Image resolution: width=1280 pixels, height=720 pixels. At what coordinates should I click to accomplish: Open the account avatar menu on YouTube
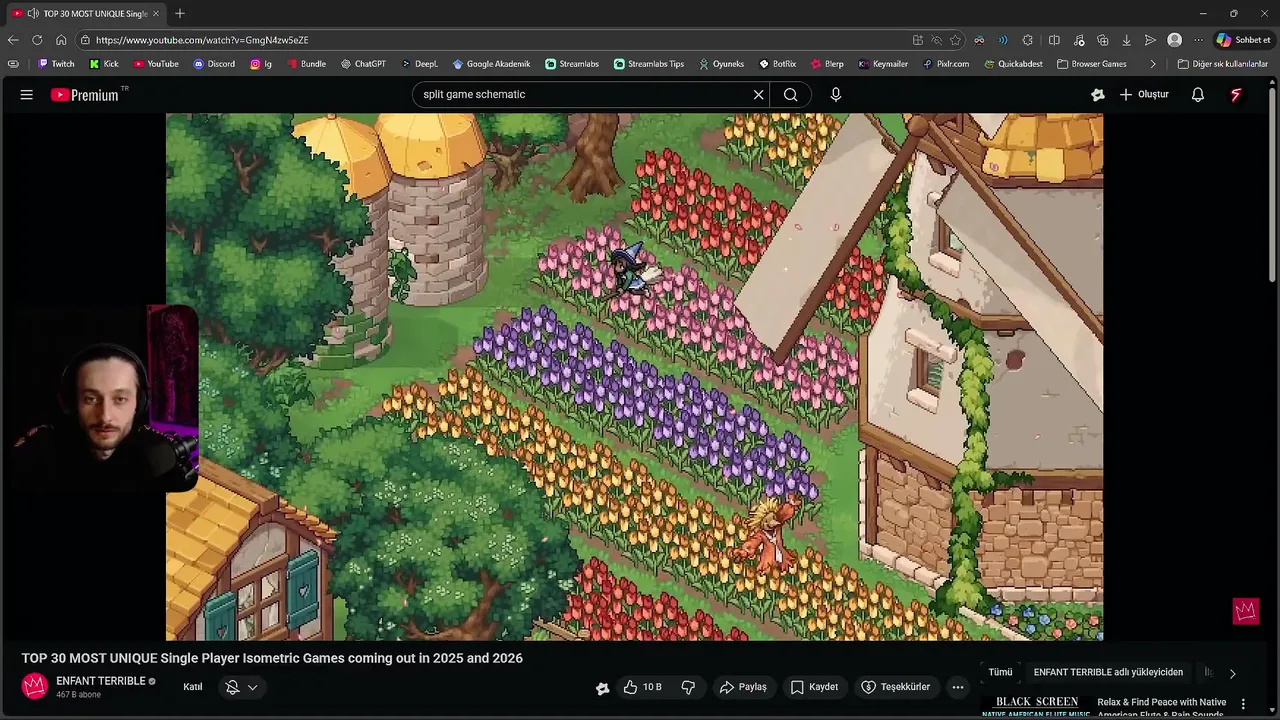(x=1236, y=95)
